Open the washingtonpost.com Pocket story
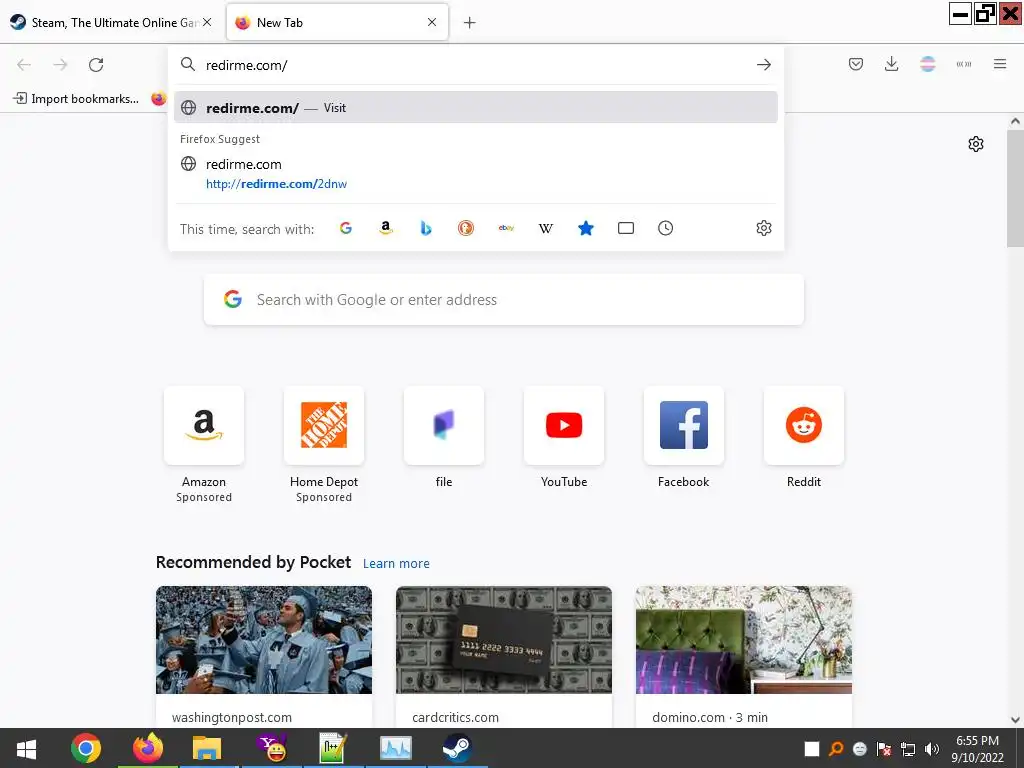 [264, 656]
